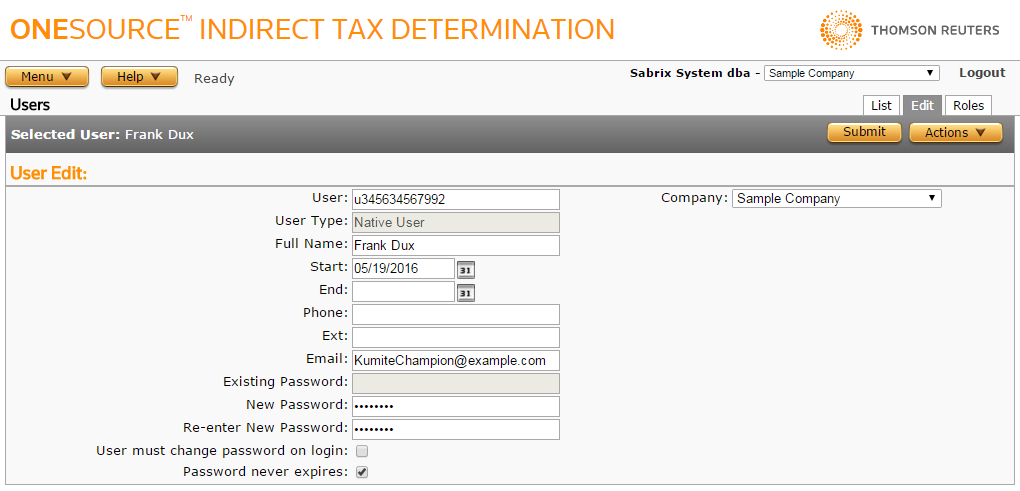Viewport: 1020px width, 491px height.
Task: Click the User ID text field
Action: [455, 199]
